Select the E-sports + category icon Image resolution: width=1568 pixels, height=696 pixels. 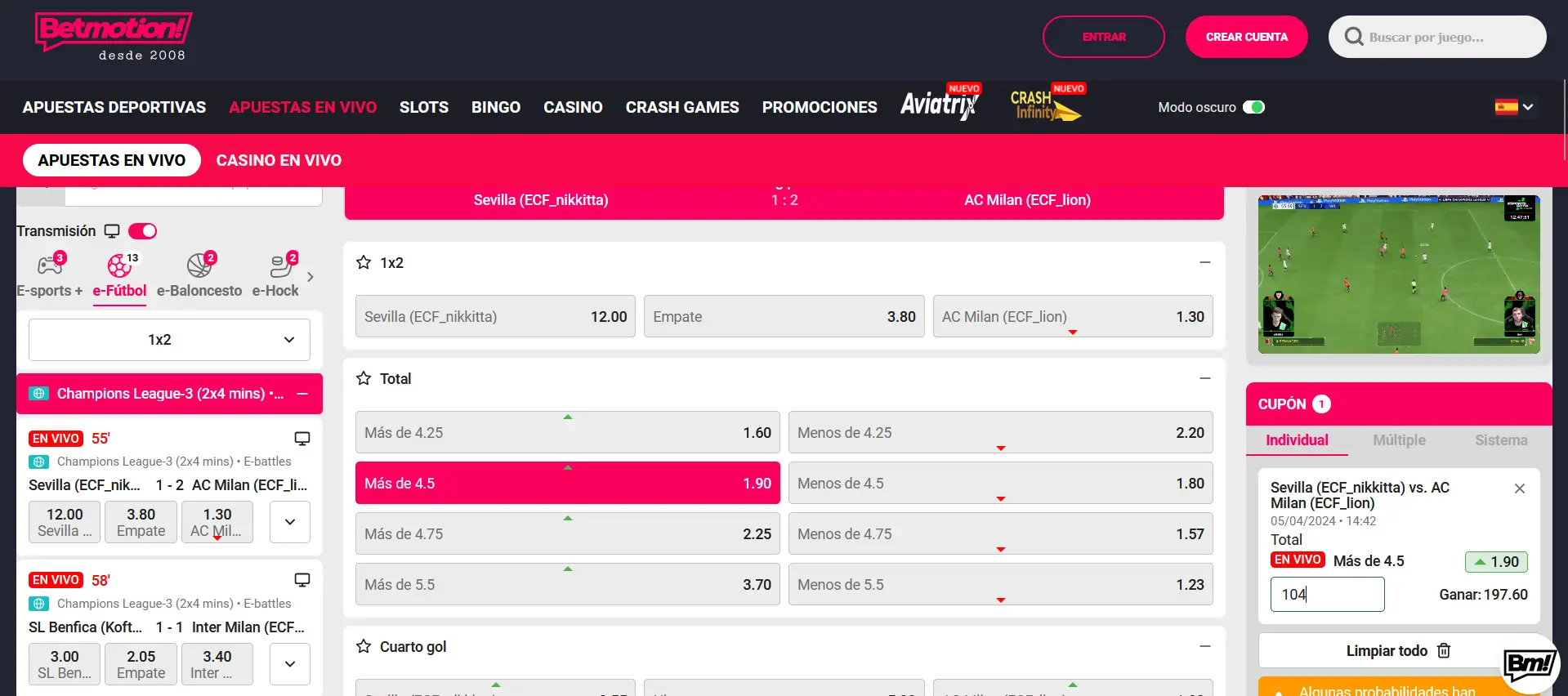[x=50, y=265]
